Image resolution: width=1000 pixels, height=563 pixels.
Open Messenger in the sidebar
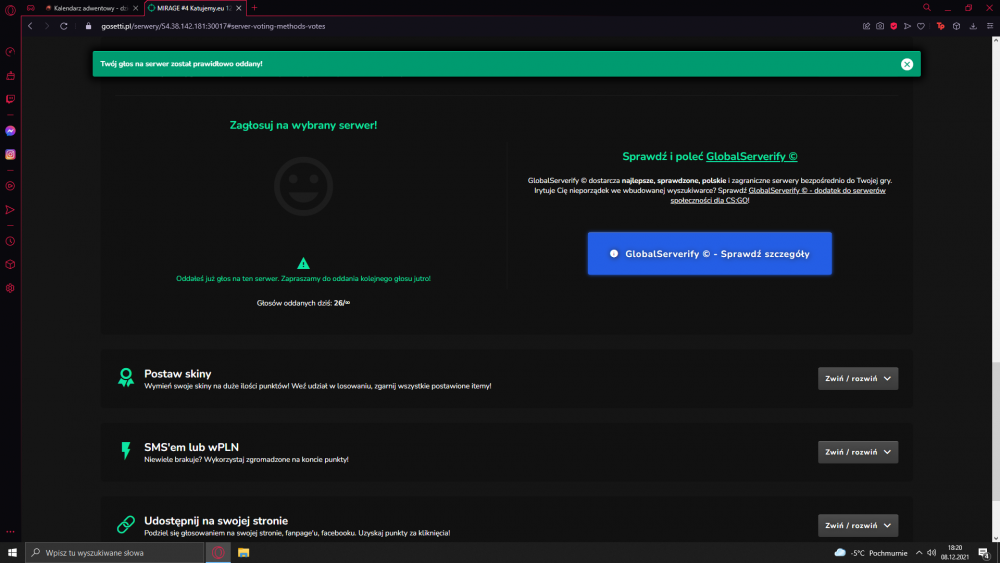click(x=10, y=131)
